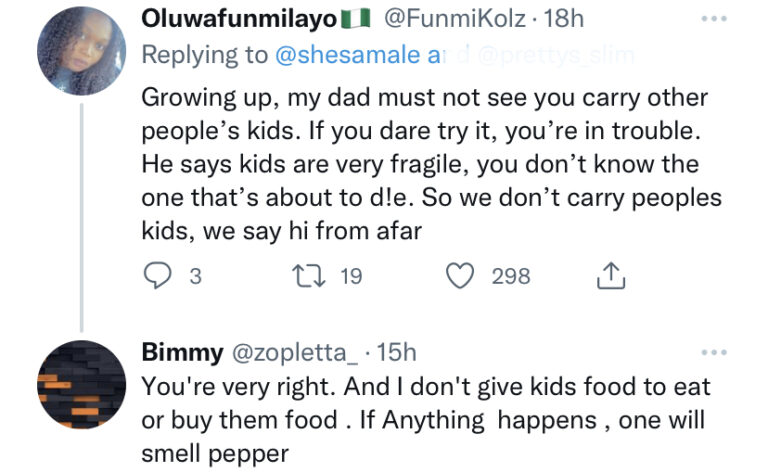
Task: Click the Bimmy display name
Action: point(183,352)
